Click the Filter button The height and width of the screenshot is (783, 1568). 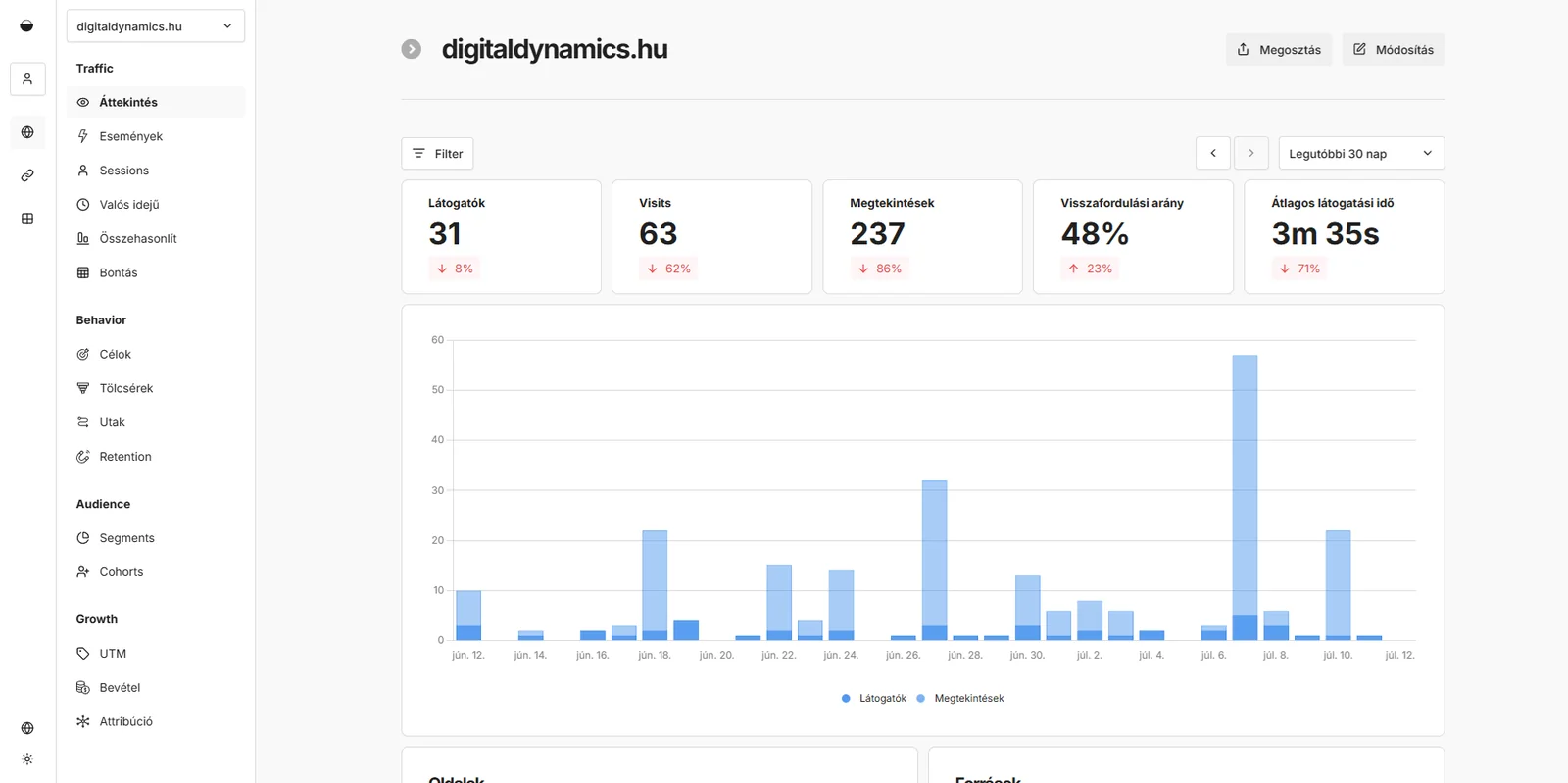click(437, 153)
